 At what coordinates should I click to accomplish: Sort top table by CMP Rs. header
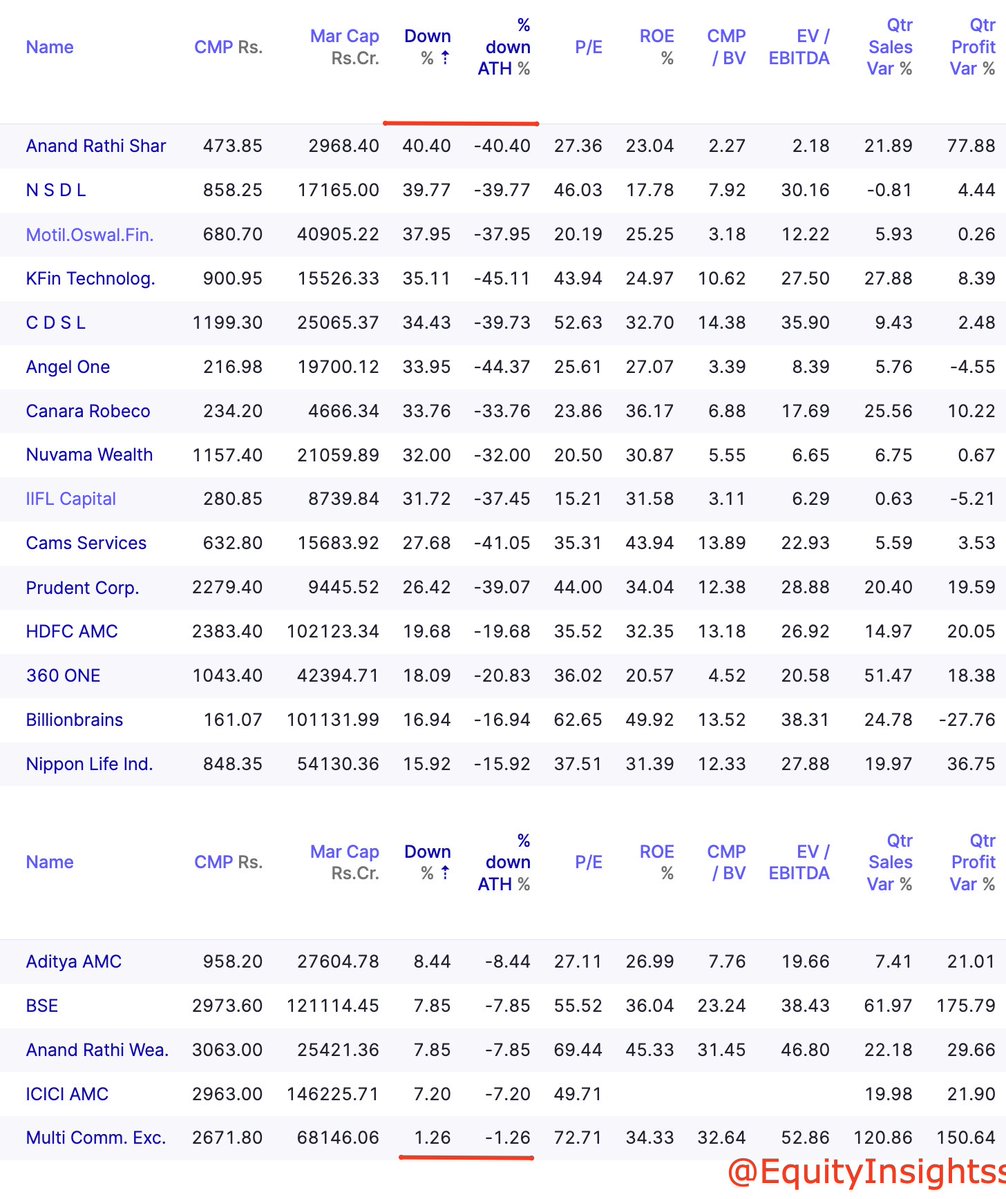(229, 47)
